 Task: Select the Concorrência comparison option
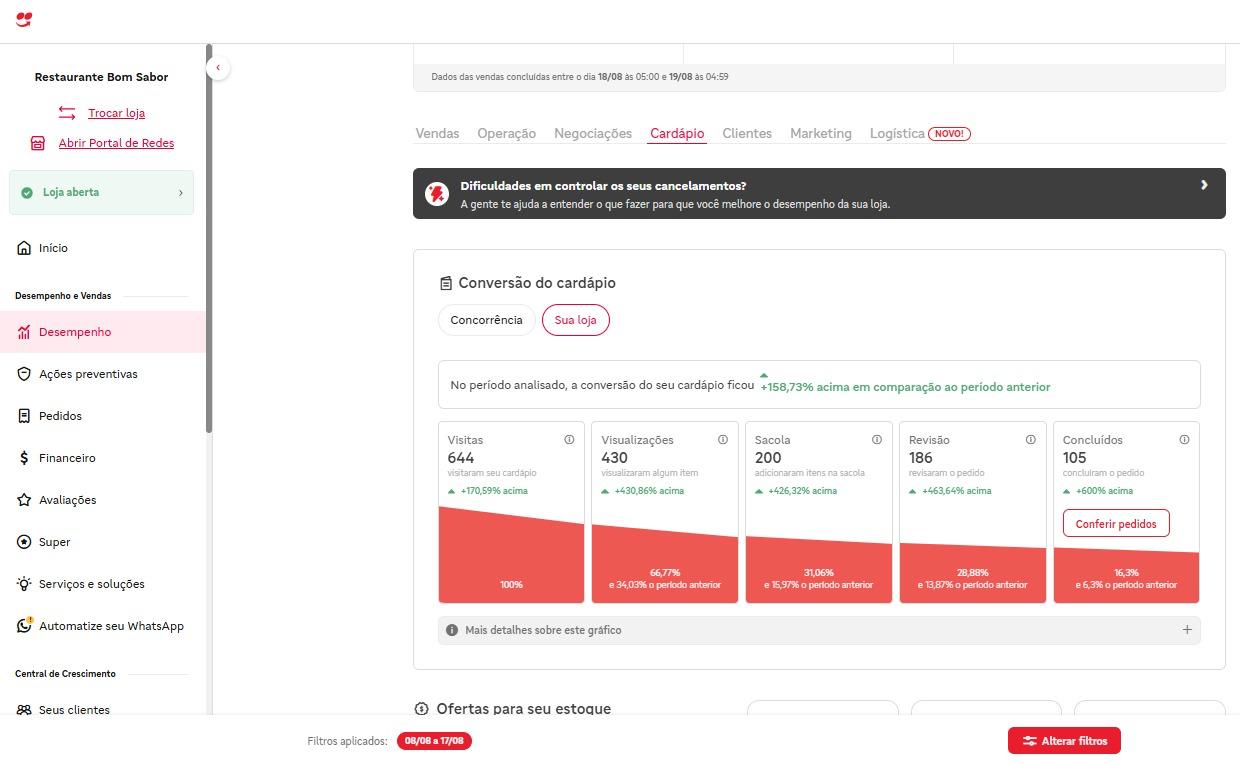tap(486, 320)
